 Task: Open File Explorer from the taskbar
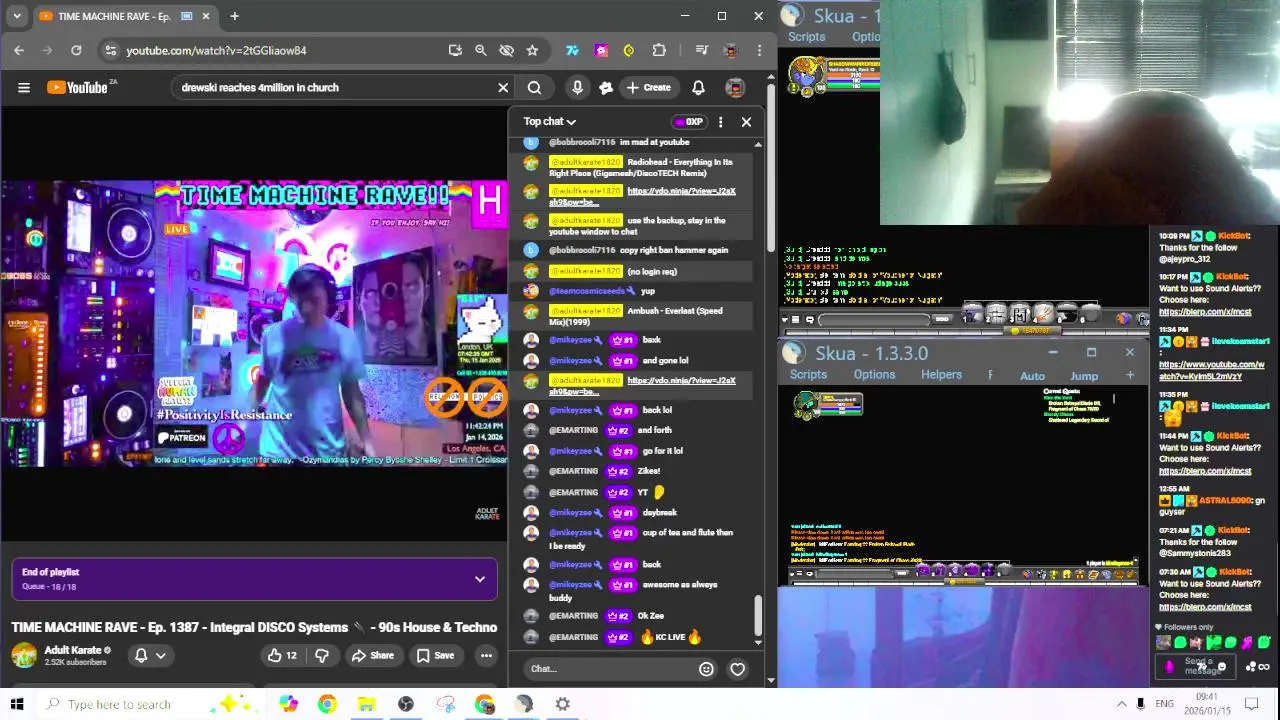pos(366,704)
